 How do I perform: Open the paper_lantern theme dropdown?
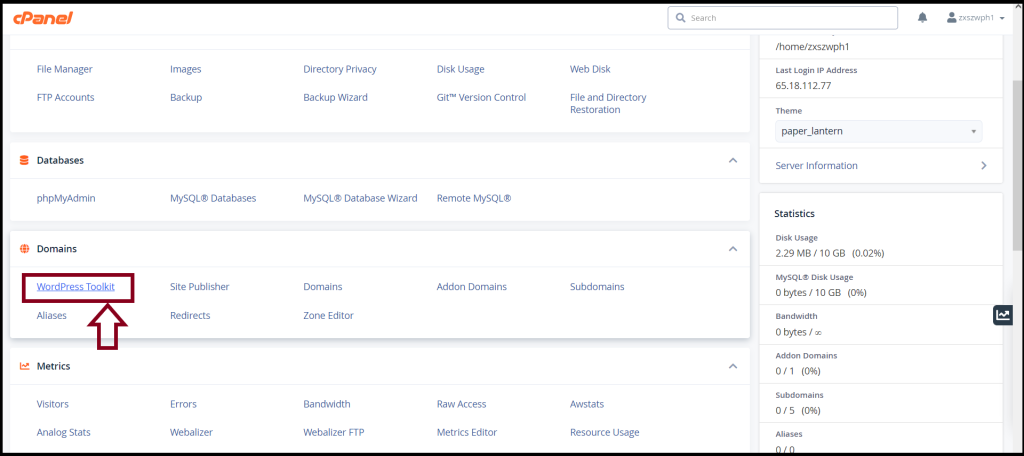pos(878,131)
